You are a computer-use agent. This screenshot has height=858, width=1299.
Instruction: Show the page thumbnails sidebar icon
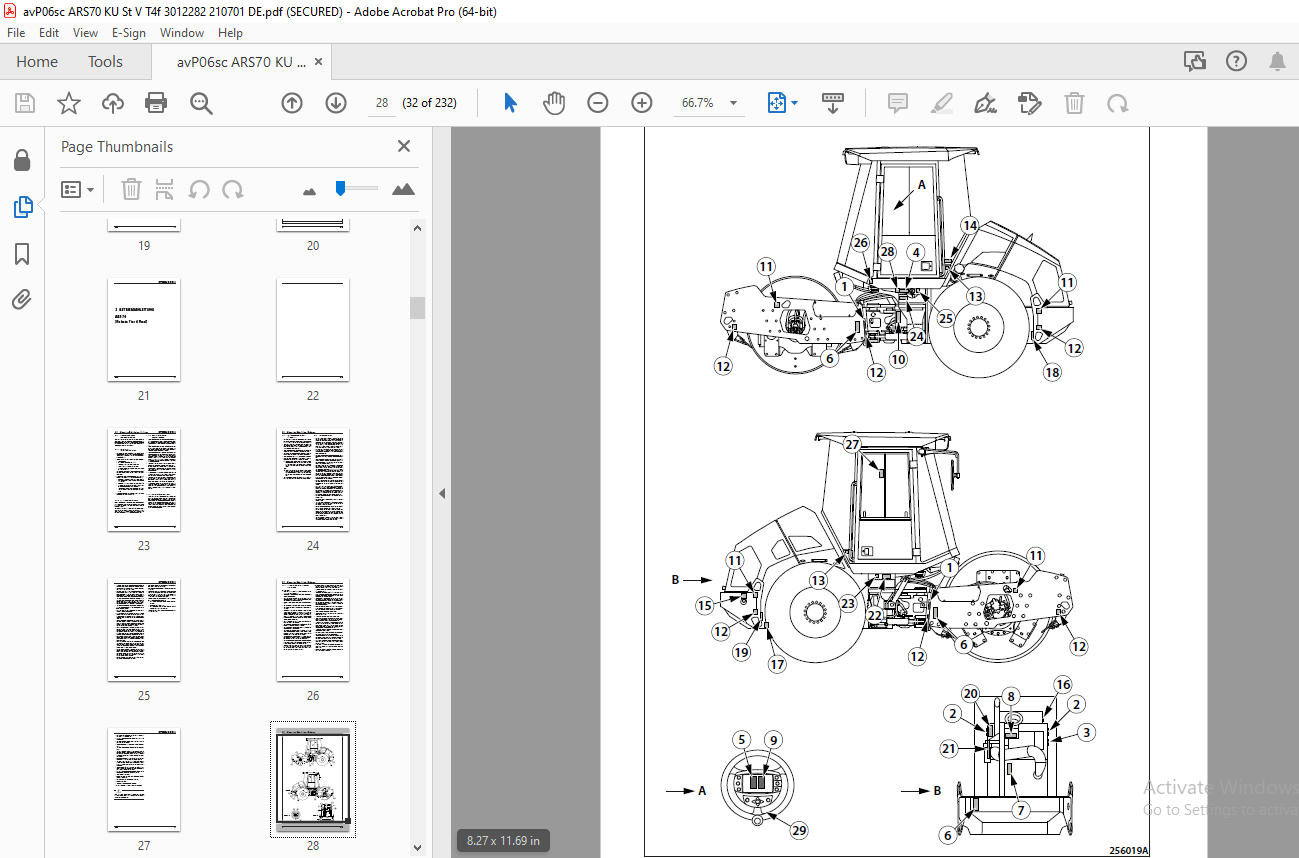(22, 207)
